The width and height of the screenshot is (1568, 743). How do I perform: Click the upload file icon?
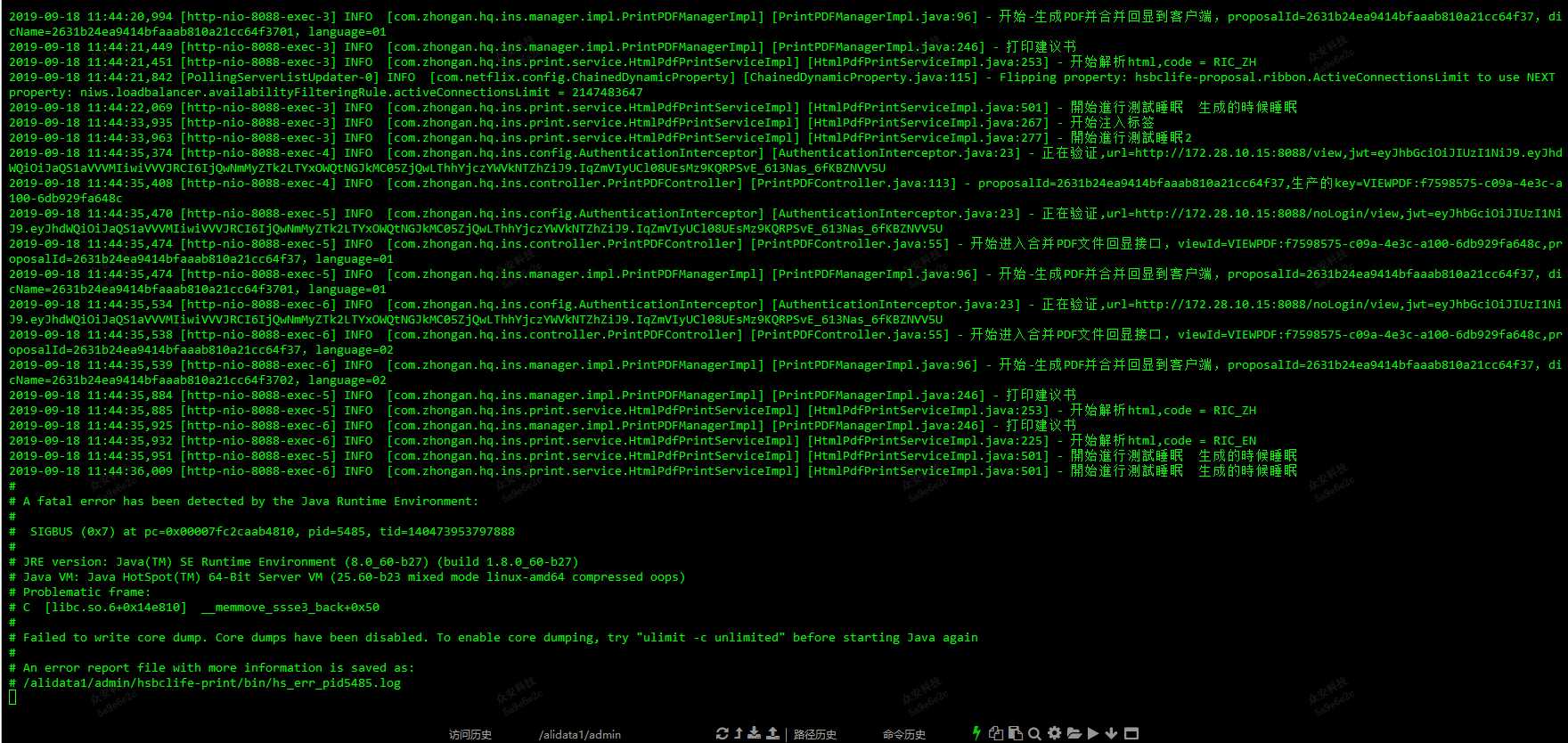(x=772, y=733)
